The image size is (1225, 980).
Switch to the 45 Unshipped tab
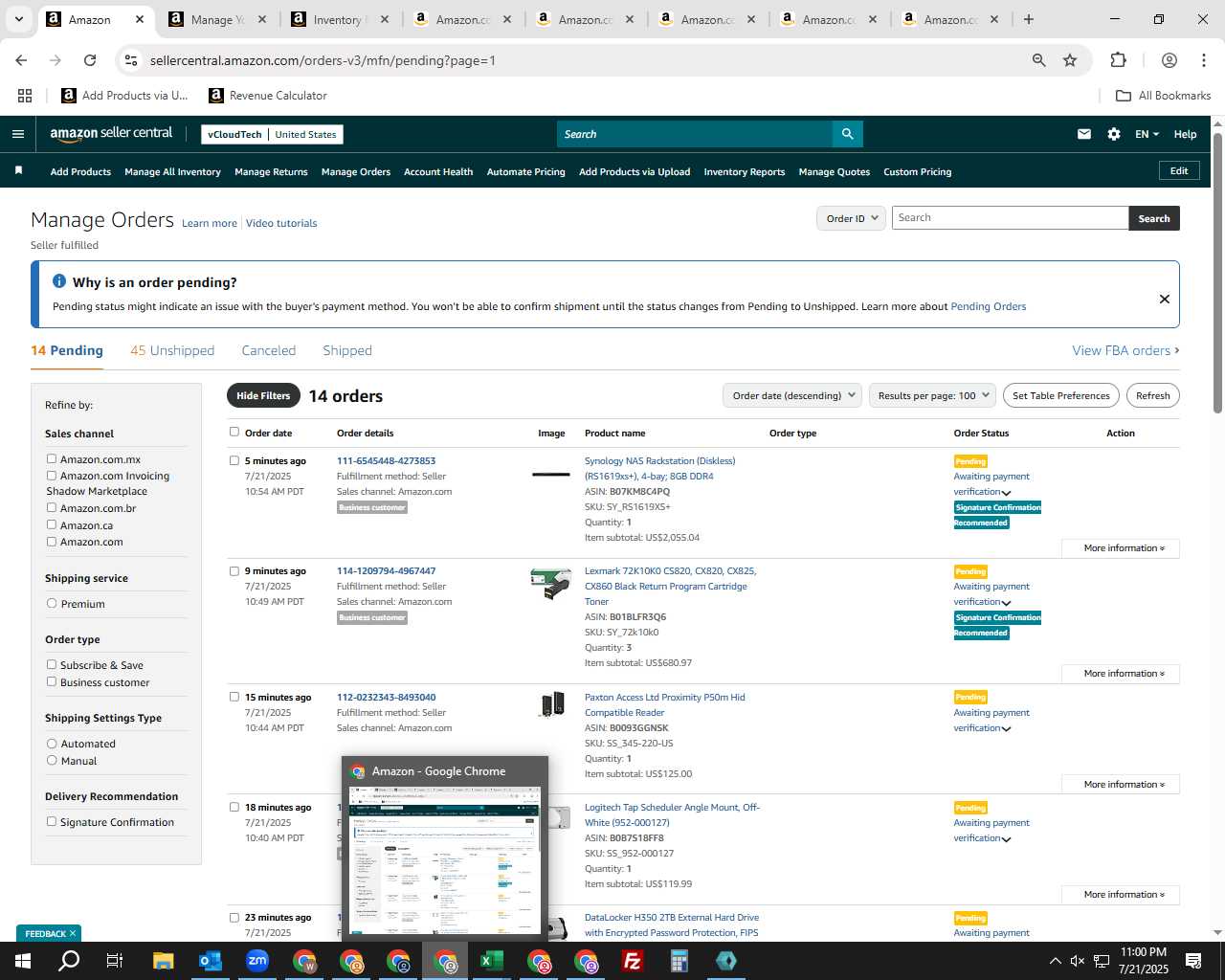pyautogui.click(x=172, y=350)
